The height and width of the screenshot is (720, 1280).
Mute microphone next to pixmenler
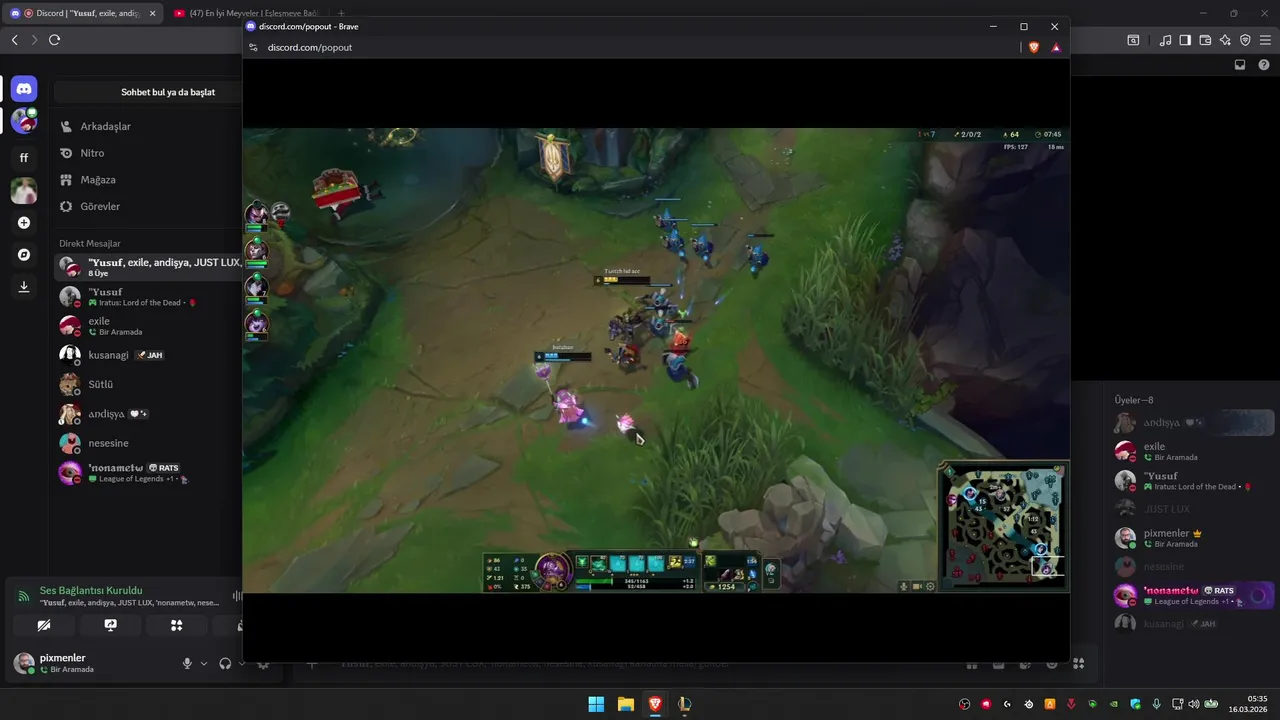coord(187,663)
